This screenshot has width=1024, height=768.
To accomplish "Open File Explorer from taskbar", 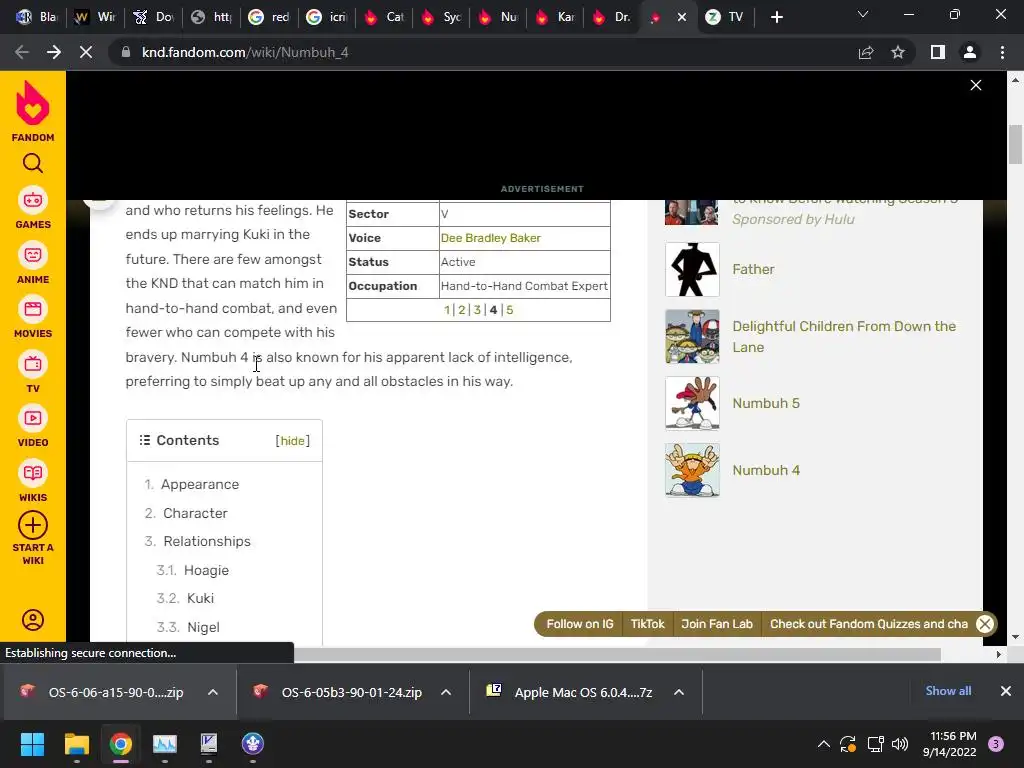I will tap(76, 744).
